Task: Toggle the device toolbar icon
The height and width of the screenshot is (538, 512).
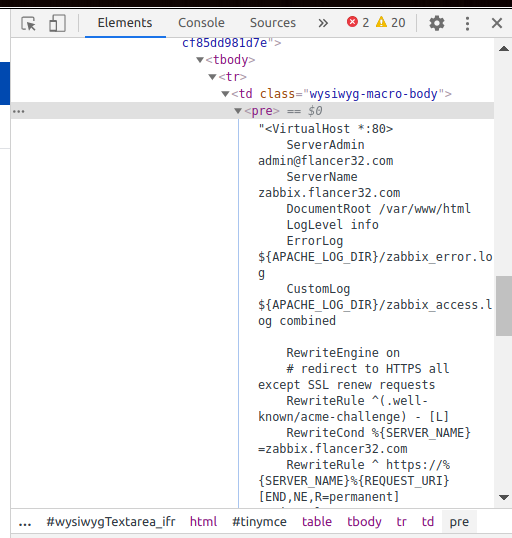Action: click(57, 23)
